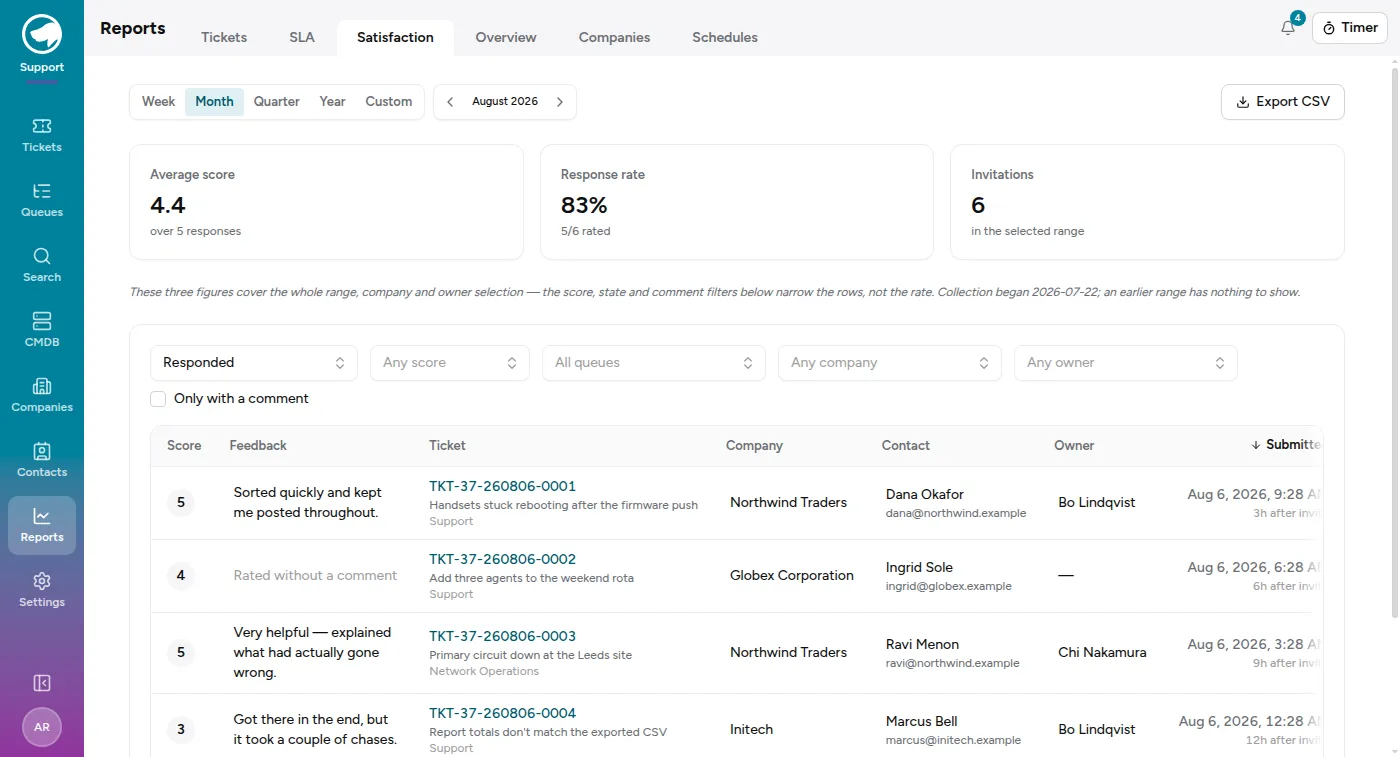This screenshot has height=757, width=1400.
Task: Select the Reports sidebar icon
Action: pyautogui.click(x=42, y=526)
